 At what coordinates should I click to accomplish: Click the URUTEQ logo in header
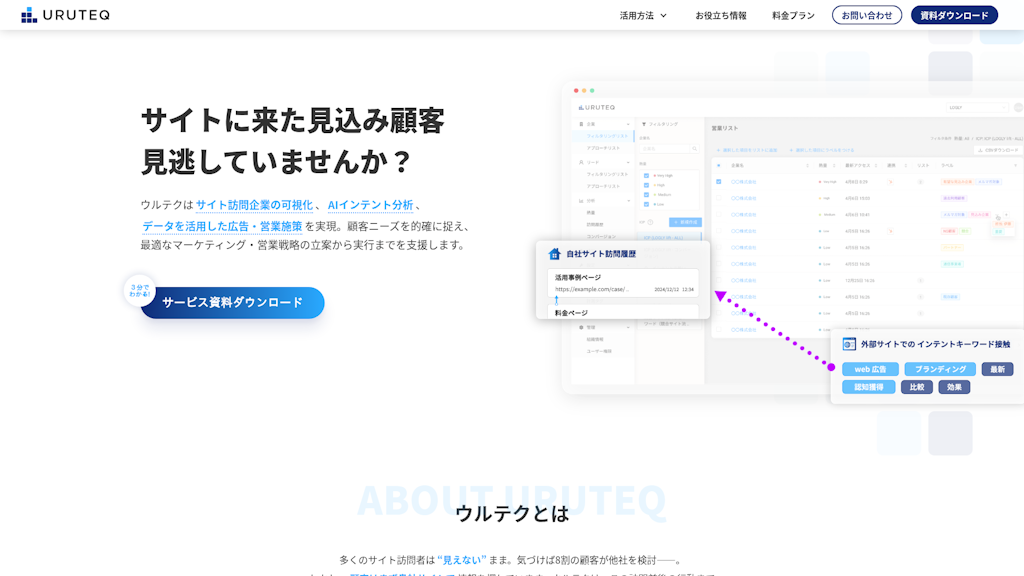(65, 15)
